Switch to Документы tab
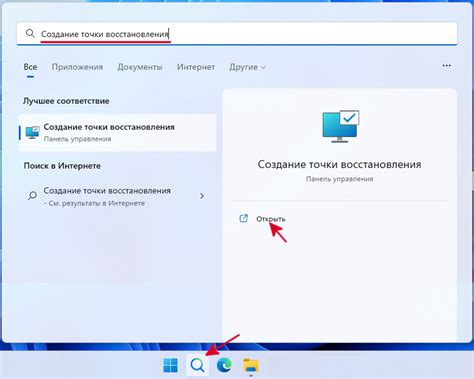 (x=140, y=67)
